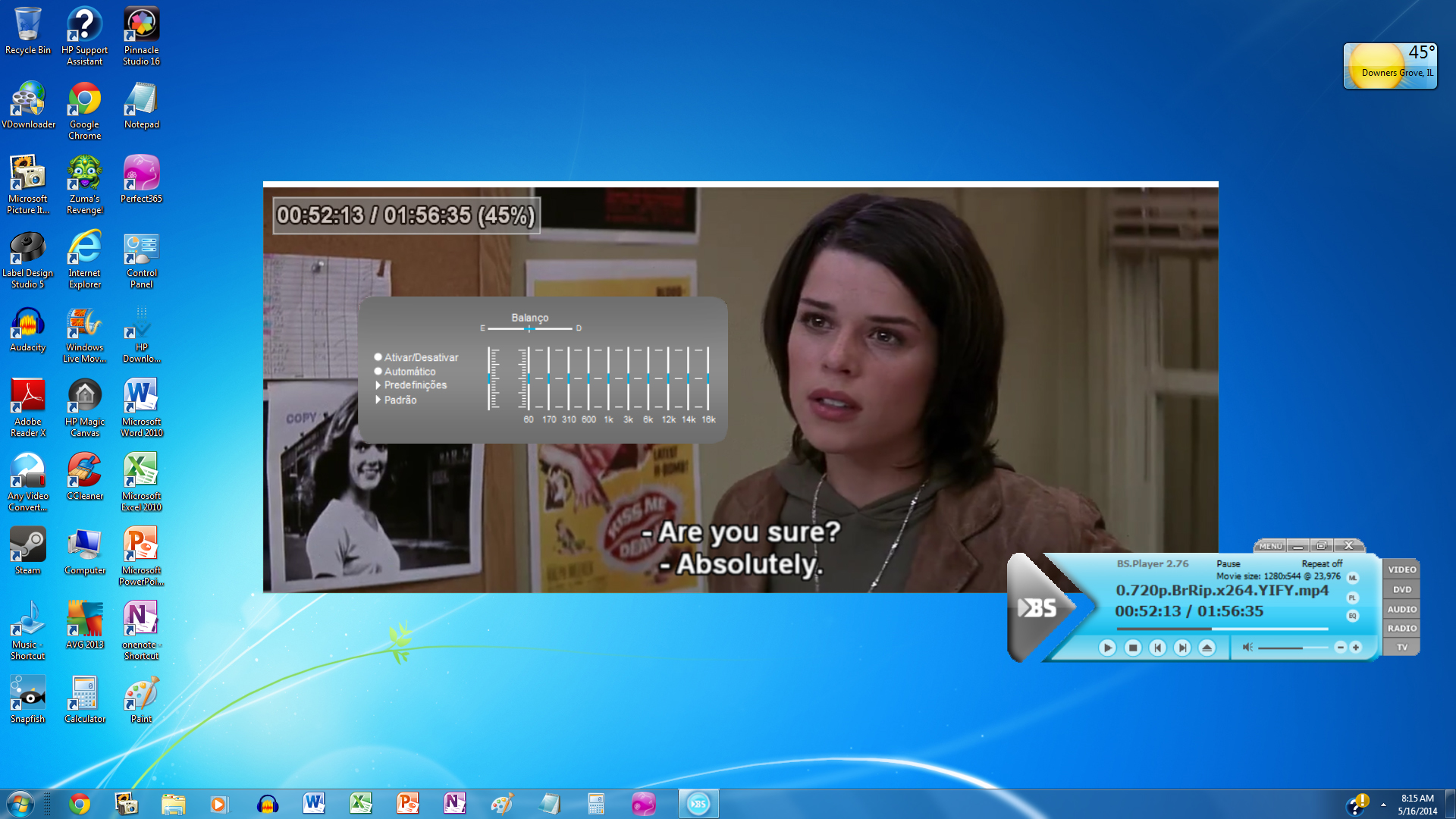
Task: Toggle the Automático equalizer option
Action: [x=405, y=372]
